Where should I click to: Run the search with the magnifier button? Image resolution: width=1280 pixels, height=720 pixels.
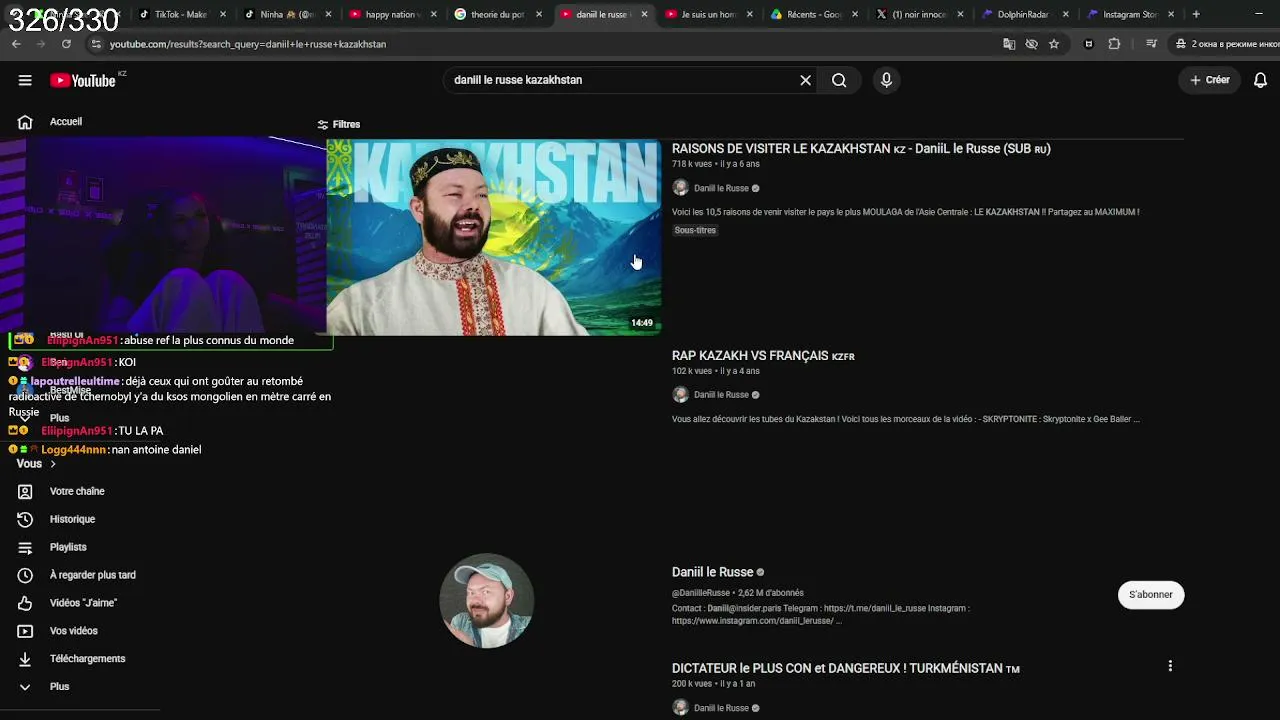(x=839, y=80)
